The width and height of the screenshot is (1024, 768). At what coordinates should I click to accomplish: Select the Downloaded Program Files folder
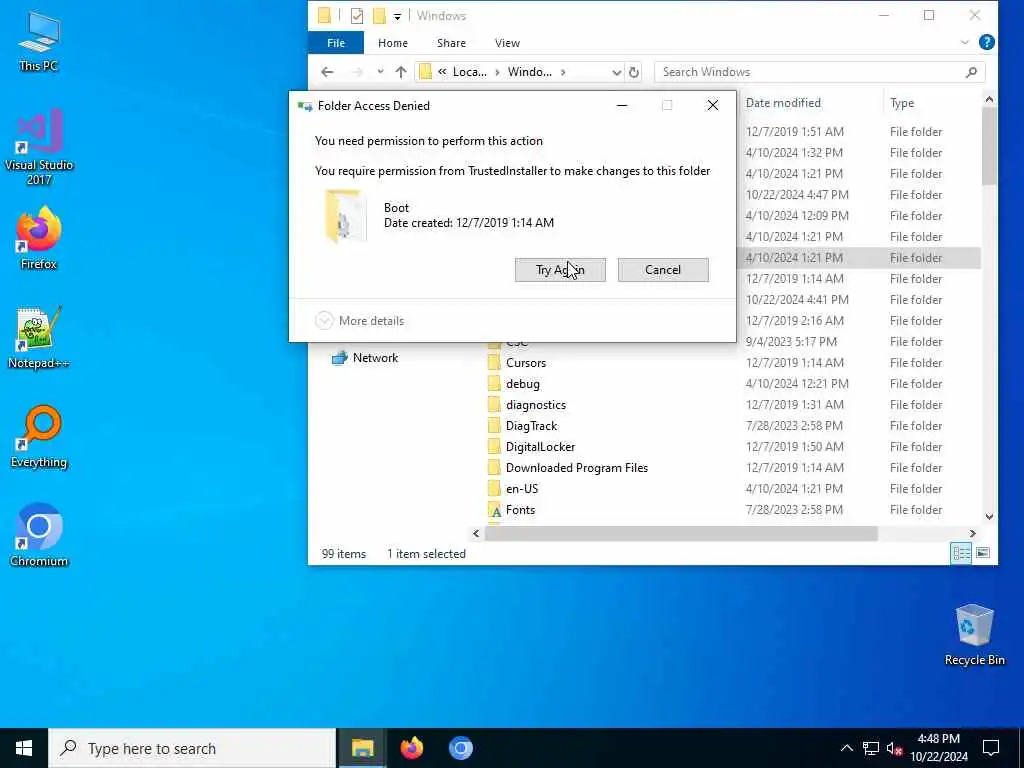click(577, 468)
